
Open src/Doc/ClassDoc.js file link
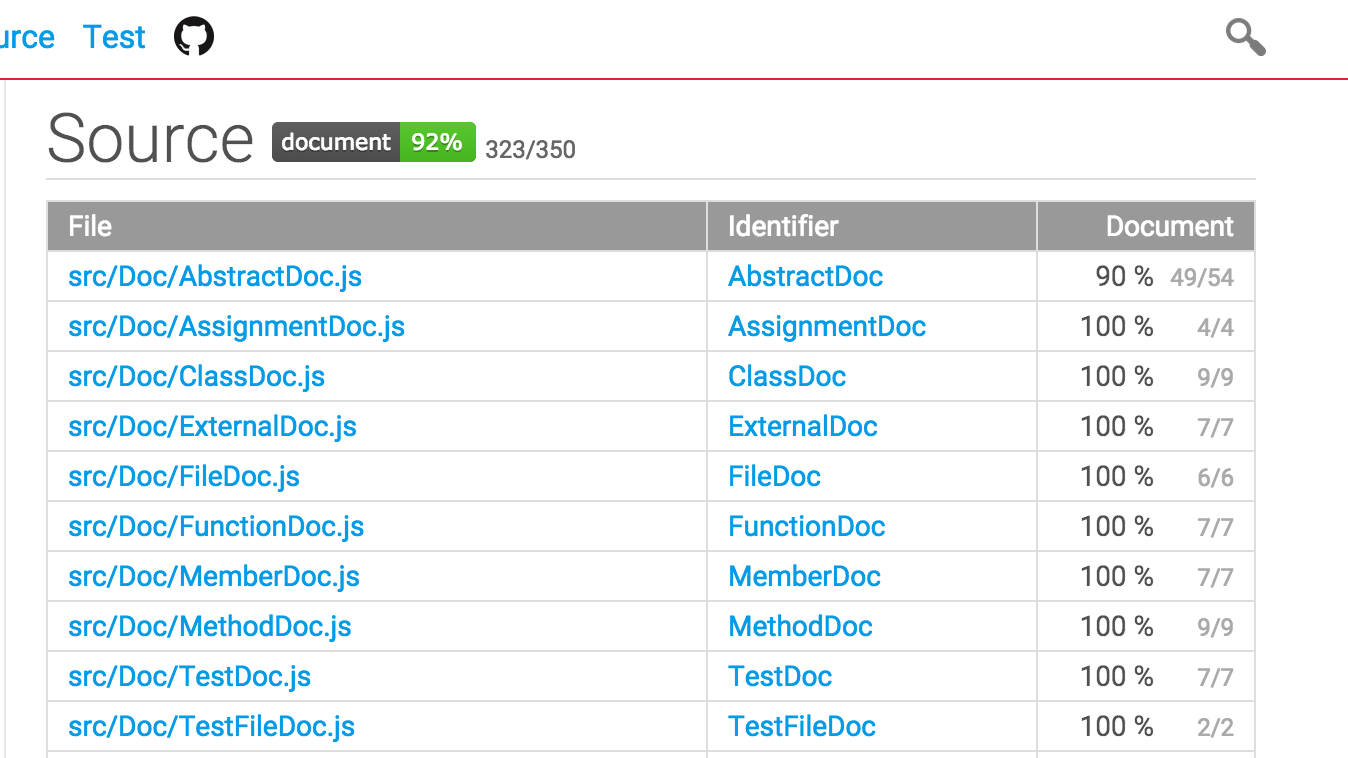[196, 376]
